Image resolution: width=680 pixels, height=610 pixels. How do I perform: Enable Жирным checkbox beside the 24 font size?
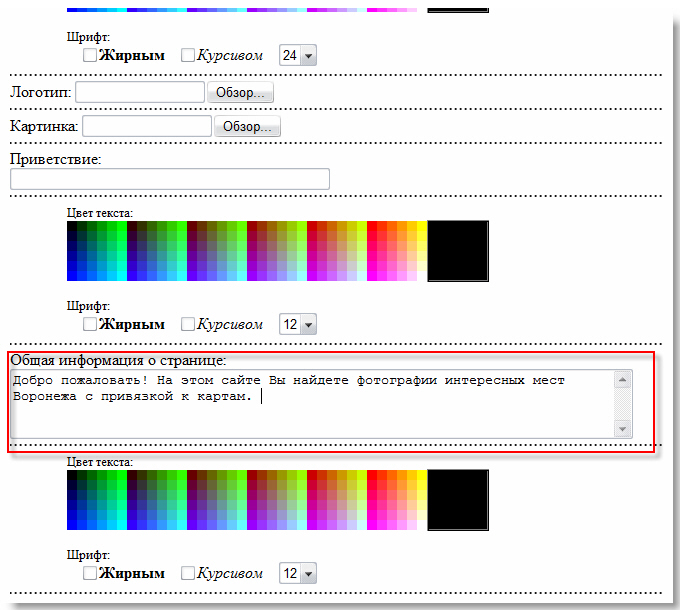click(90, 55)
